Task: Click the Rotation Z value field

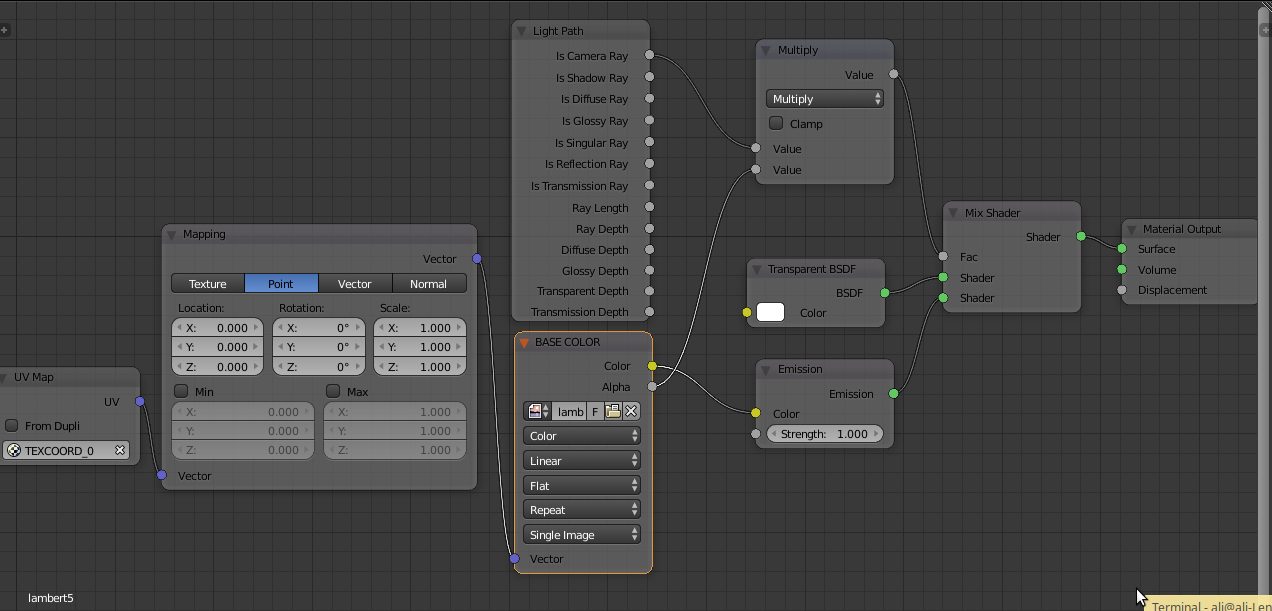Action: pos(319,367)
